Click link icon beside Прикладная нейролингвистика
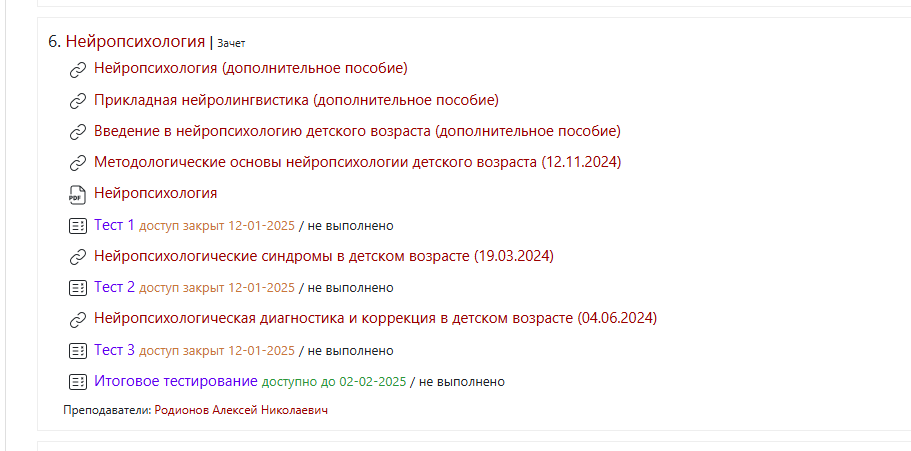Viewport: 911px width, 451px height. (x=77, y=101)
